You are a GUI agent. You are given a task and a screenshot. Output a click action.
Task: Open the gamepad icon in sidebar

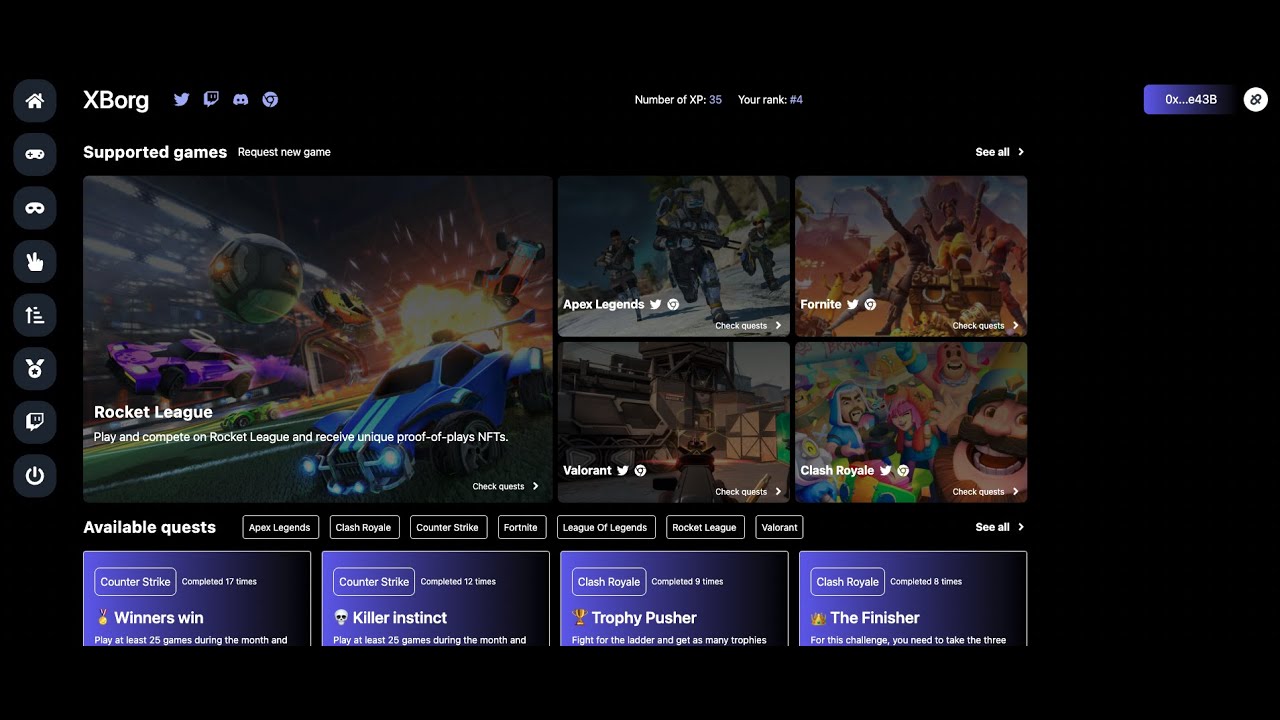35,154
